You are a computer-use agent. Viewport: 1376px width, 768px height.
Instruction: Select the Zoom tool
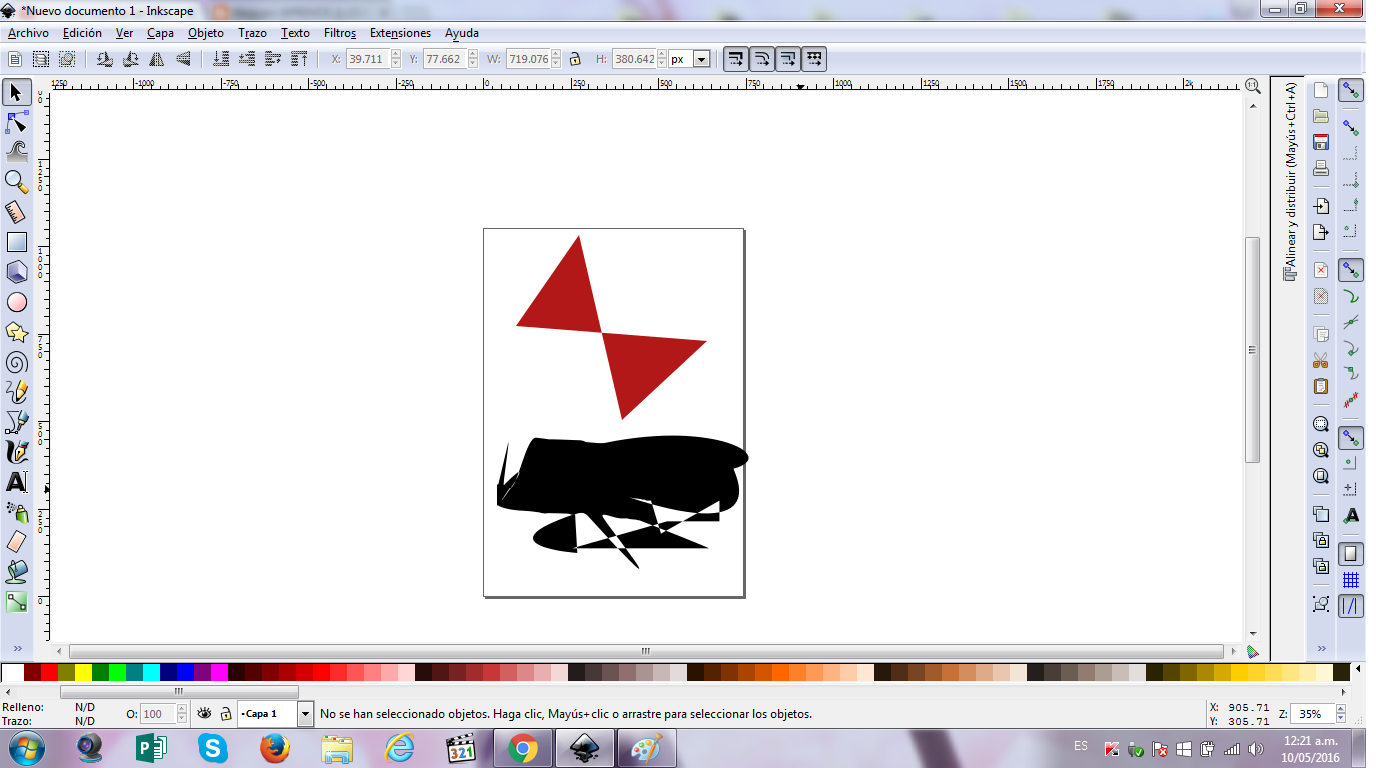(16, 180)
